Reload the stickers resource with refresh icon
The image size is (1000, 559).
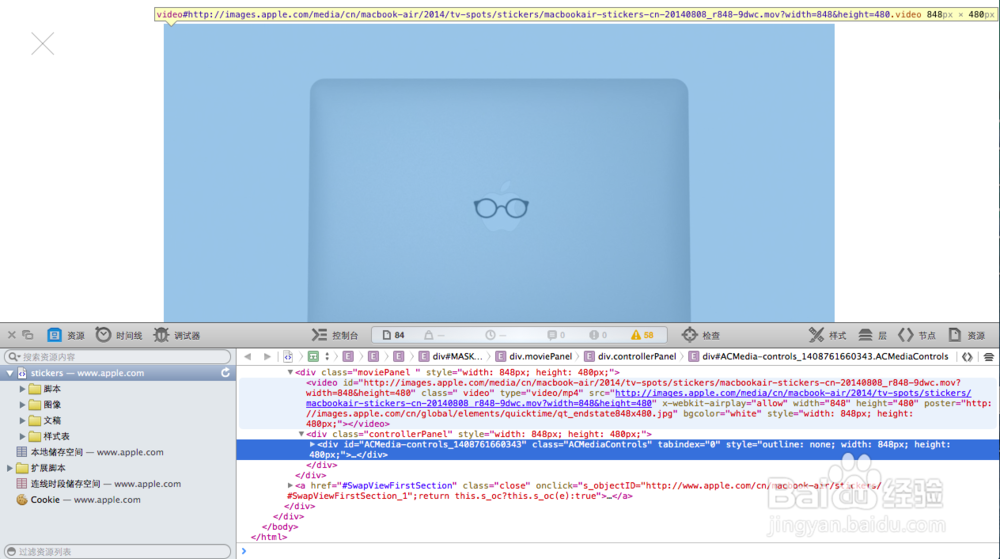225,373
